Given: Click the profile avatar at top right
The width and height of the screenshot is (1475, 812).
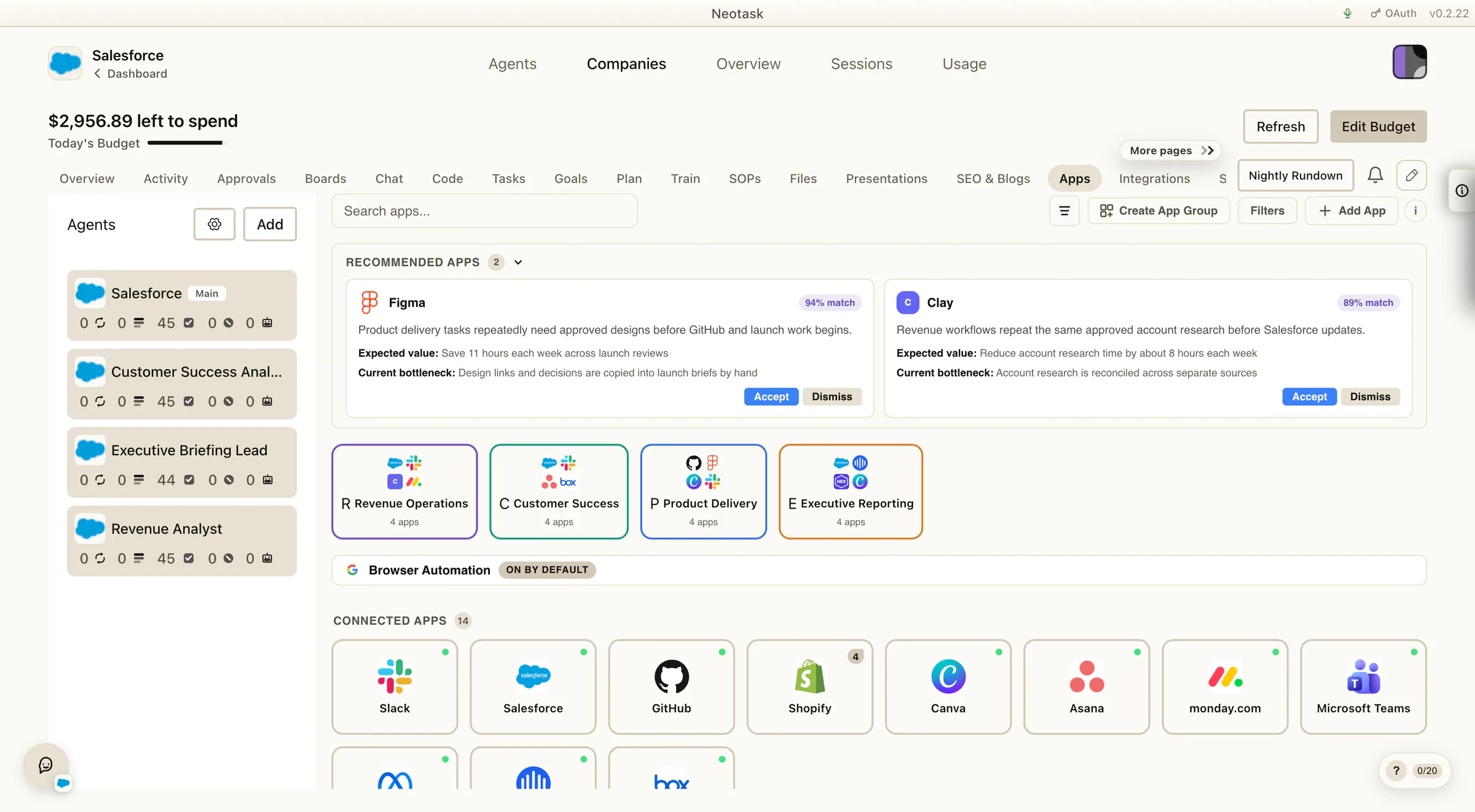Looking at the screenshot, I should [x=1409, y=62].
